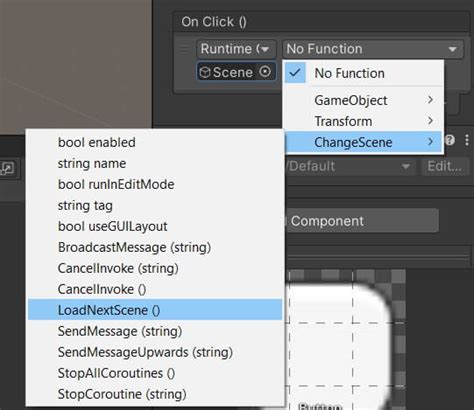This screenshot has width=474, height=410.
Task: Select BroadcastMessage (string) function
Action: [x=155, y=247]
